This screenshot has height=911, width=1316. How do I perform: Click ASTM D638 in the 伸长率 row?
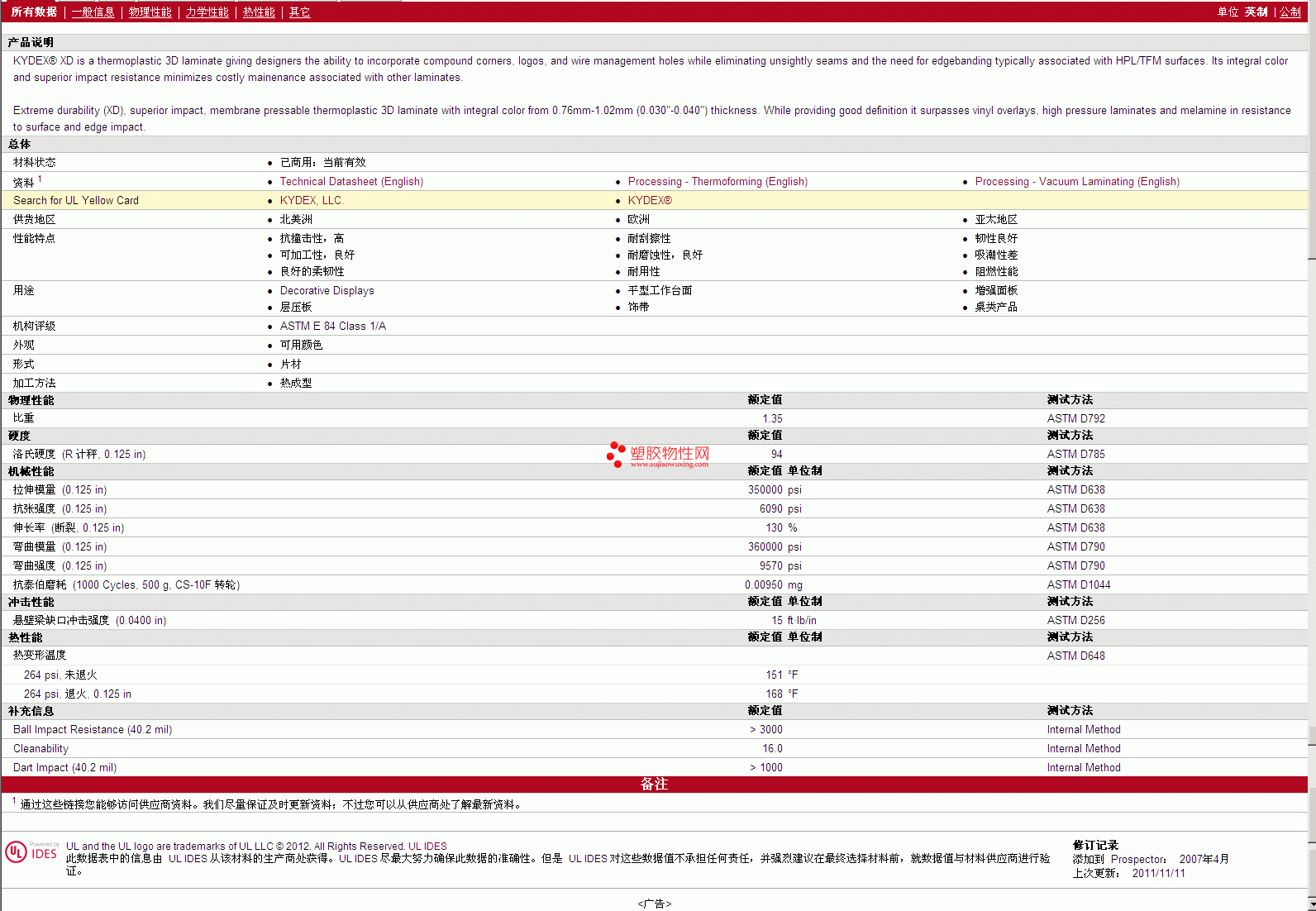(x=1075, y=528)
